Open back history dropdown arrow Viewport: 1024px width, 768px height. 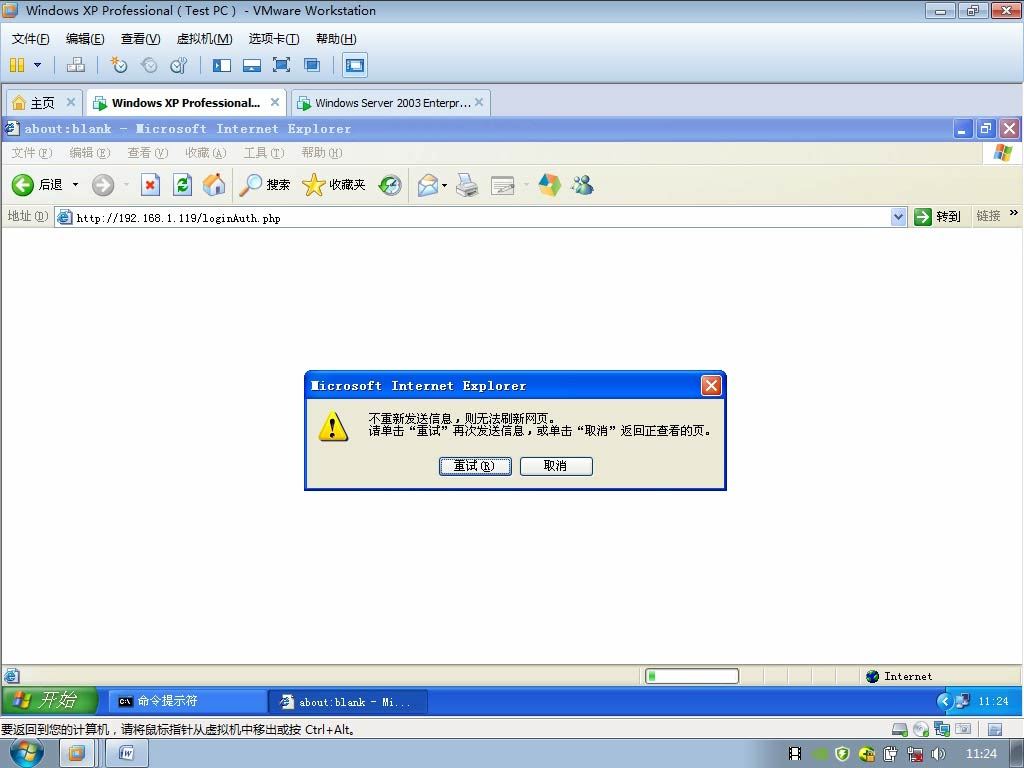(x=75, y=185)
